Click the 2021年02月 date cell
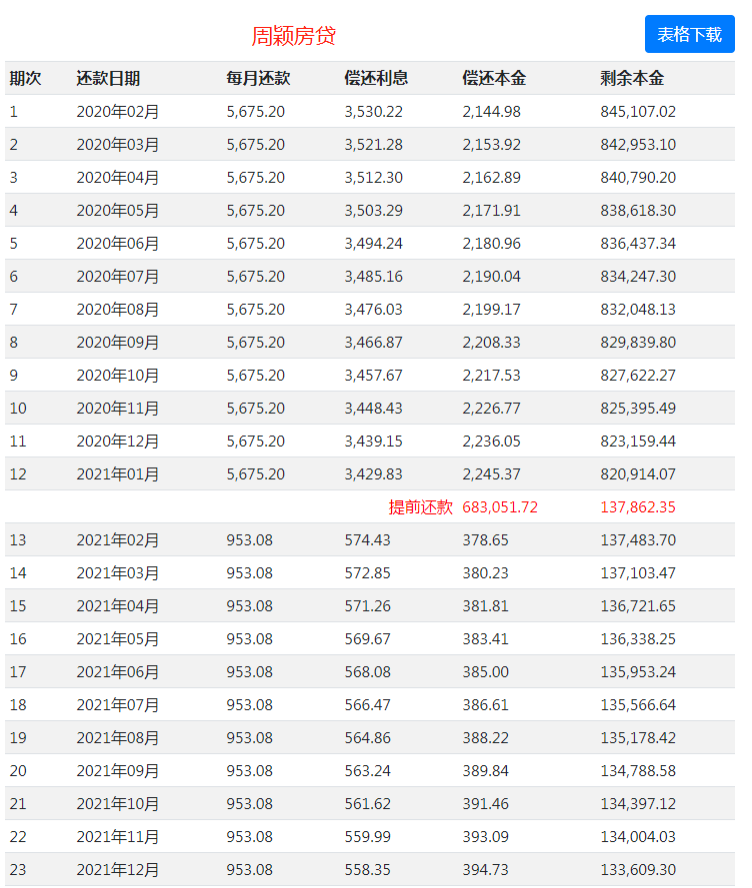The height and width of the screenshot is (888, 752). pyautogui.click(x=118, y=540)
